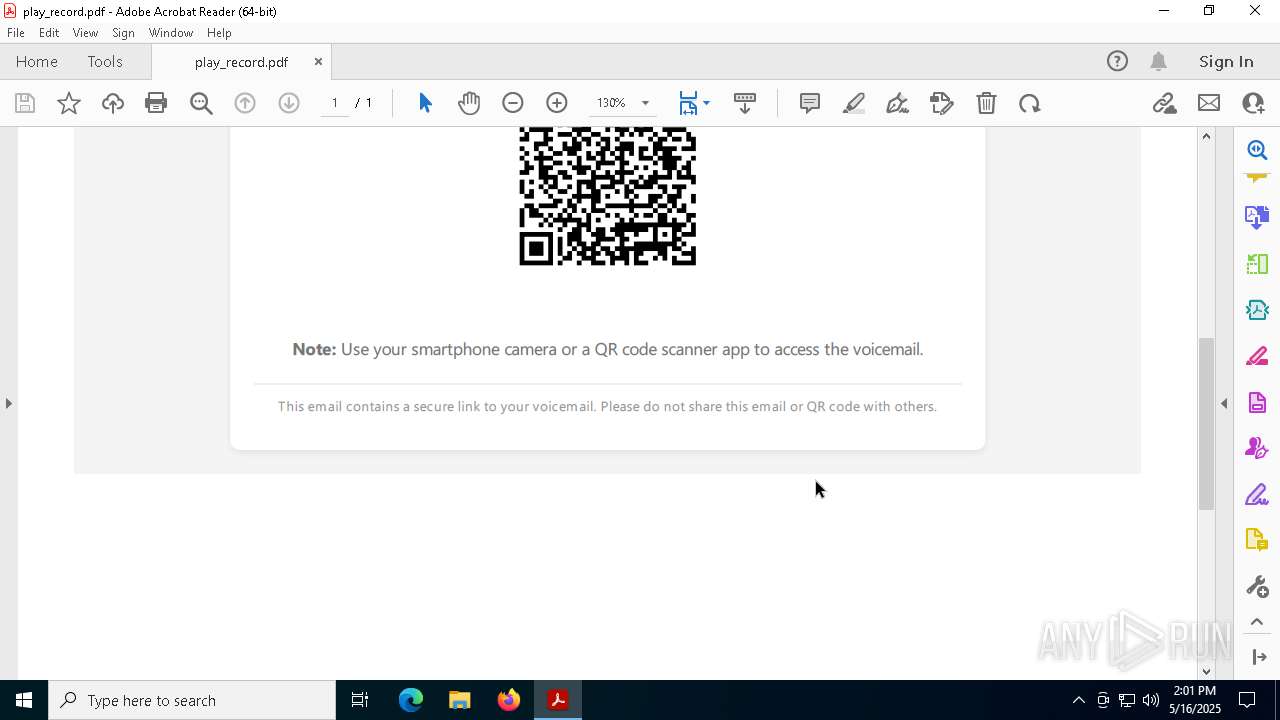Click the scrollbar down arrow

pyautogui.click(x=1206, y=671)
